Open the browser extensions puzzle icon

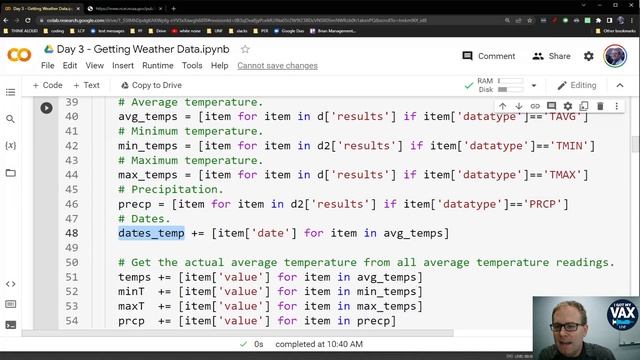(598, 20)
